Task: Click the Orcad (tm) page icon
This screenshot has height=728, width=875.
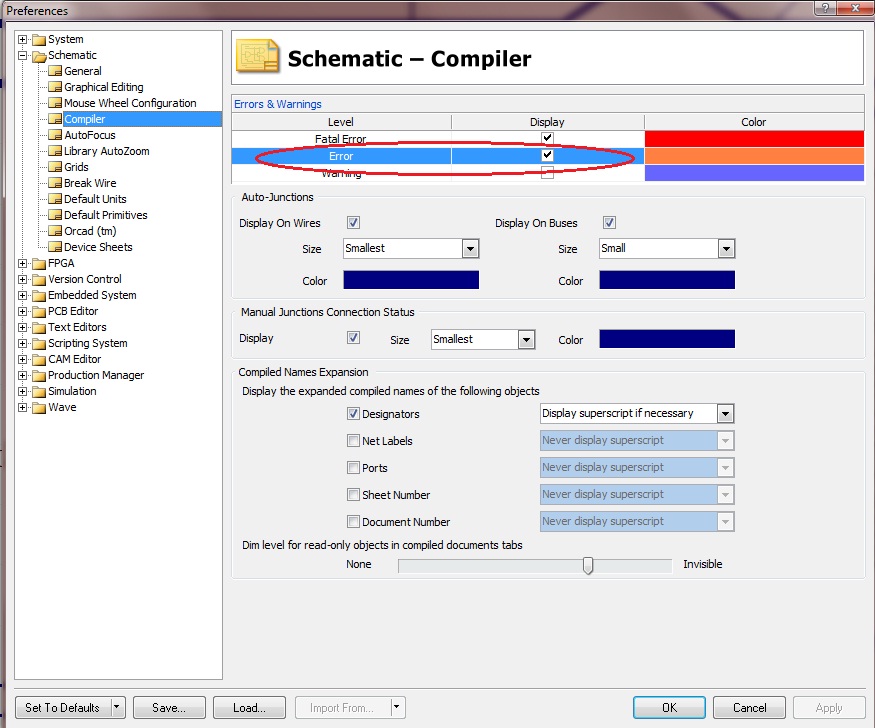Action: point(55,231)
